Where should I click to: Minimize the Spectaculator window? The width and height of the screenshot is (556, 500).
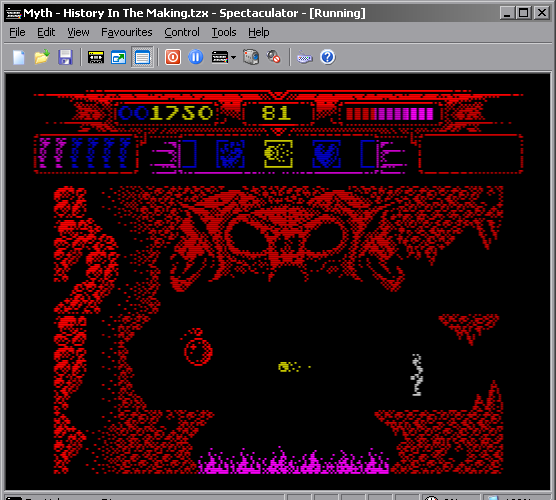coord(507,13)
